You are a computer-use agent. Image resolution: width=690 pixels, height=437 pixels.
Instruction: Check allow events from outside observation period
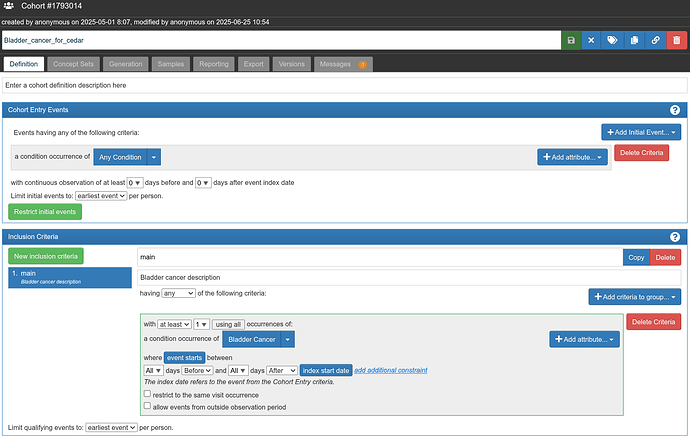tap(148, 406)
